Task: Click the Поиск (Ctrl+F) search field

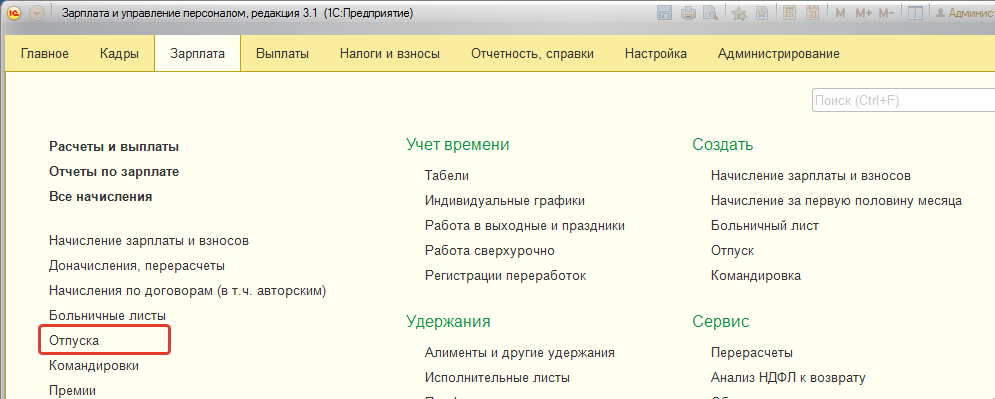Action: click(x=903, y=101)
